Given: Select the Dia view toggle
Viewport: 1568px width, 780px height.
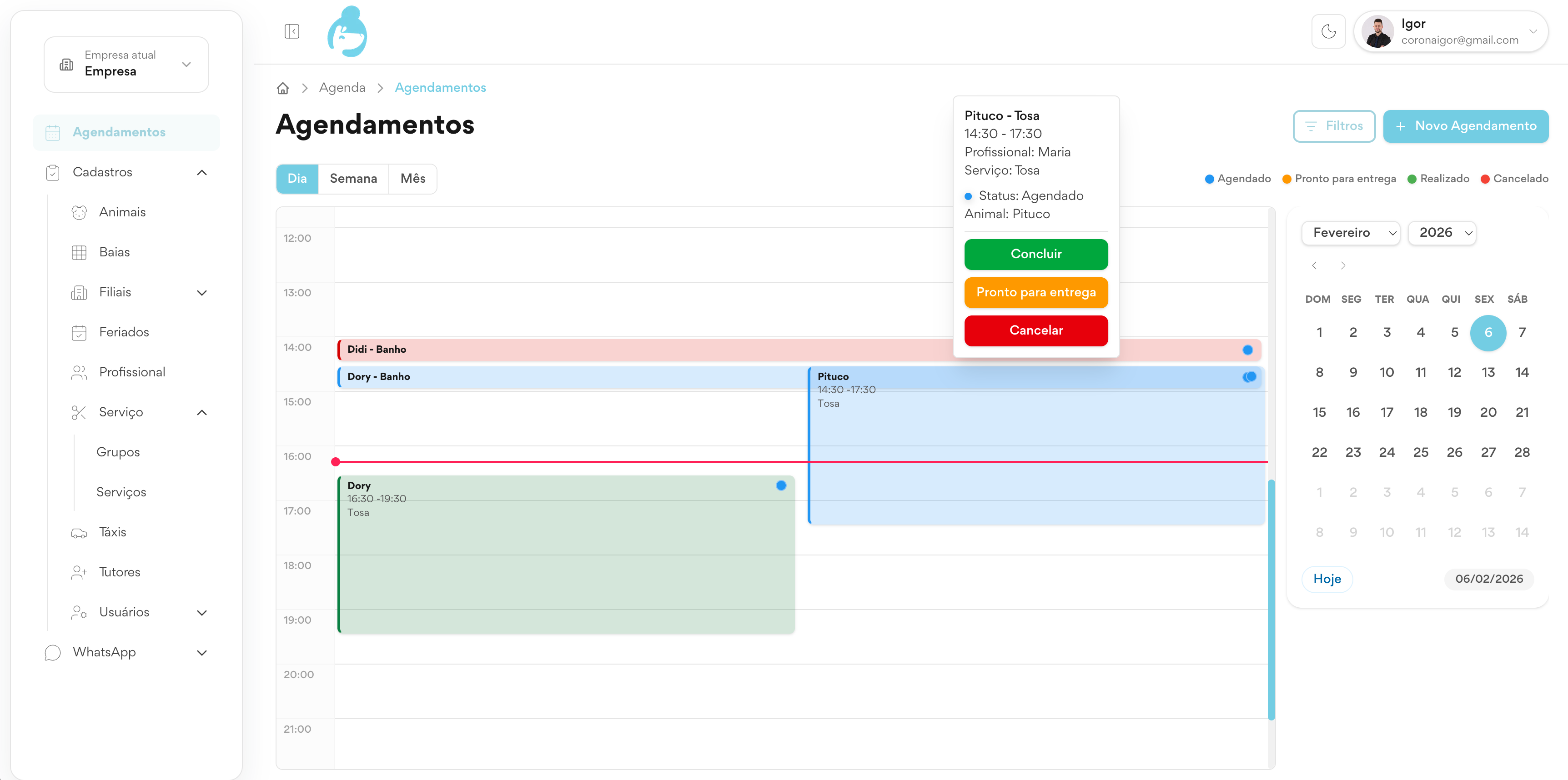Looking at the screenshot, I should click(297, 179).
